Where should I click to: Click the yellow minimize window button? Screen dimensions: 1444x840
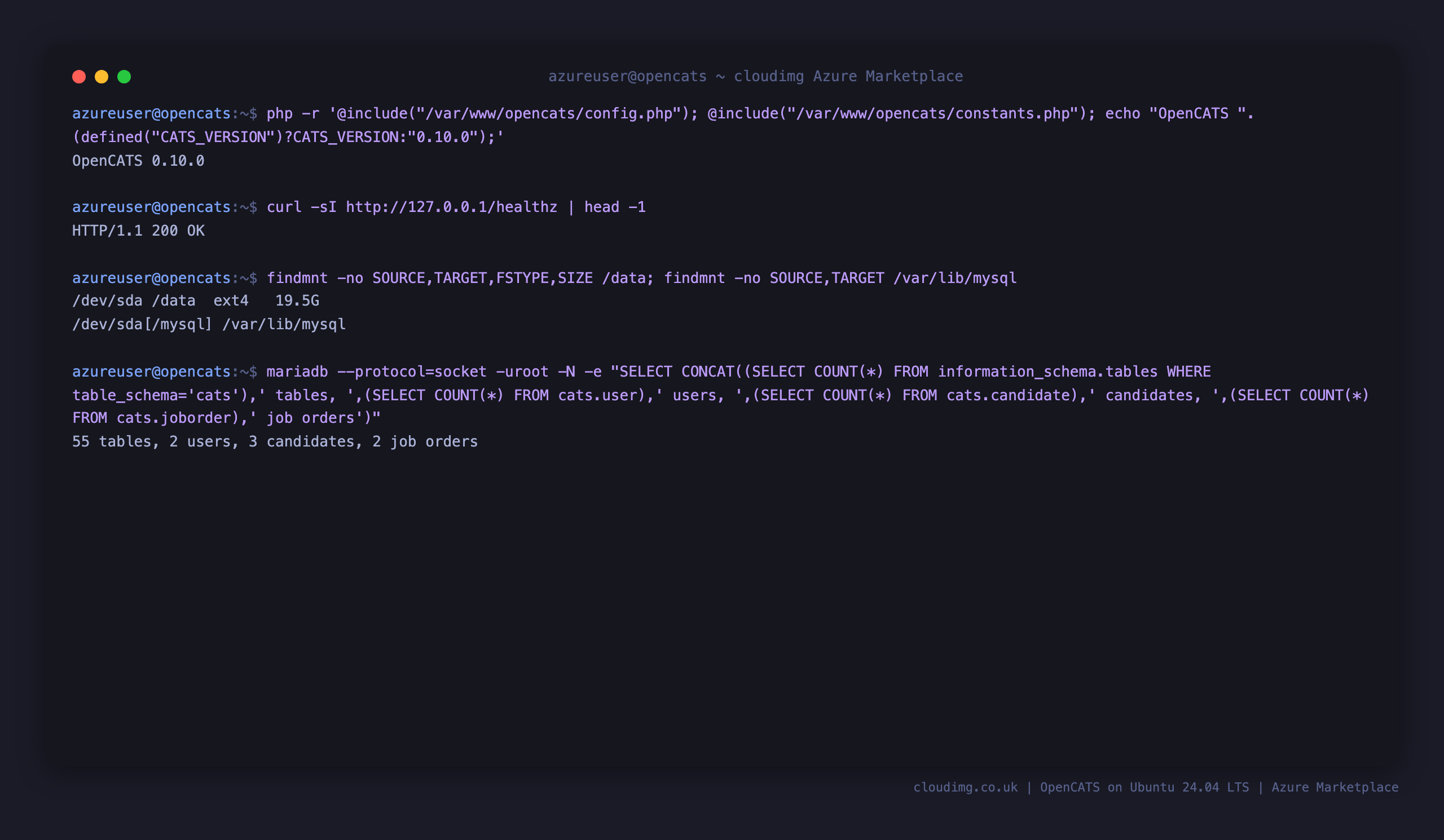pos(102,77)
